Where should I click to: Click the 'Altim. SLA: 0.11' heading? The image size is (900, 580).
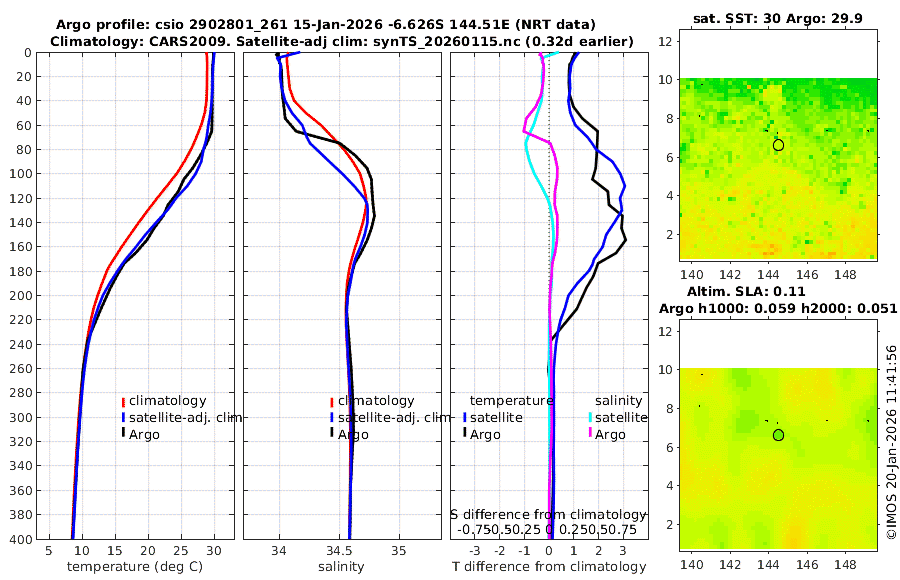coord(746,291)
